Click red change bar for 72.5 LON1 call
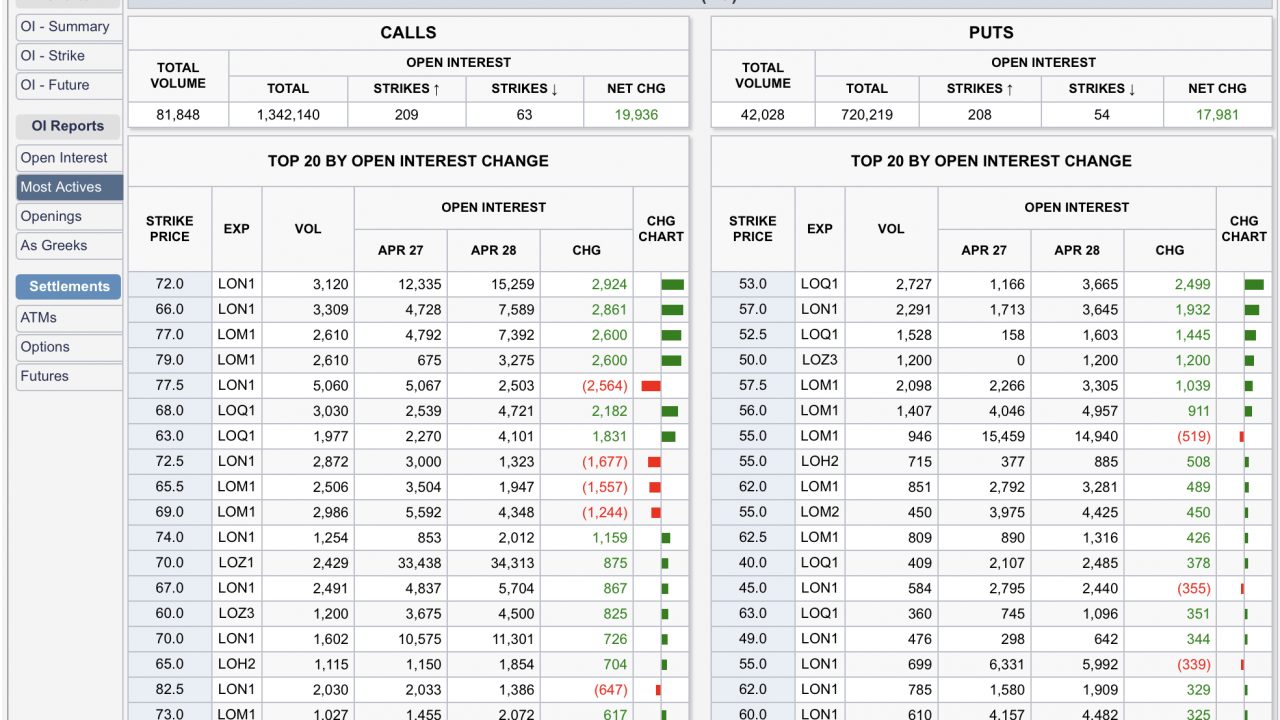The width and height of the screenshot is (1280, 720). tap(654, 462)
